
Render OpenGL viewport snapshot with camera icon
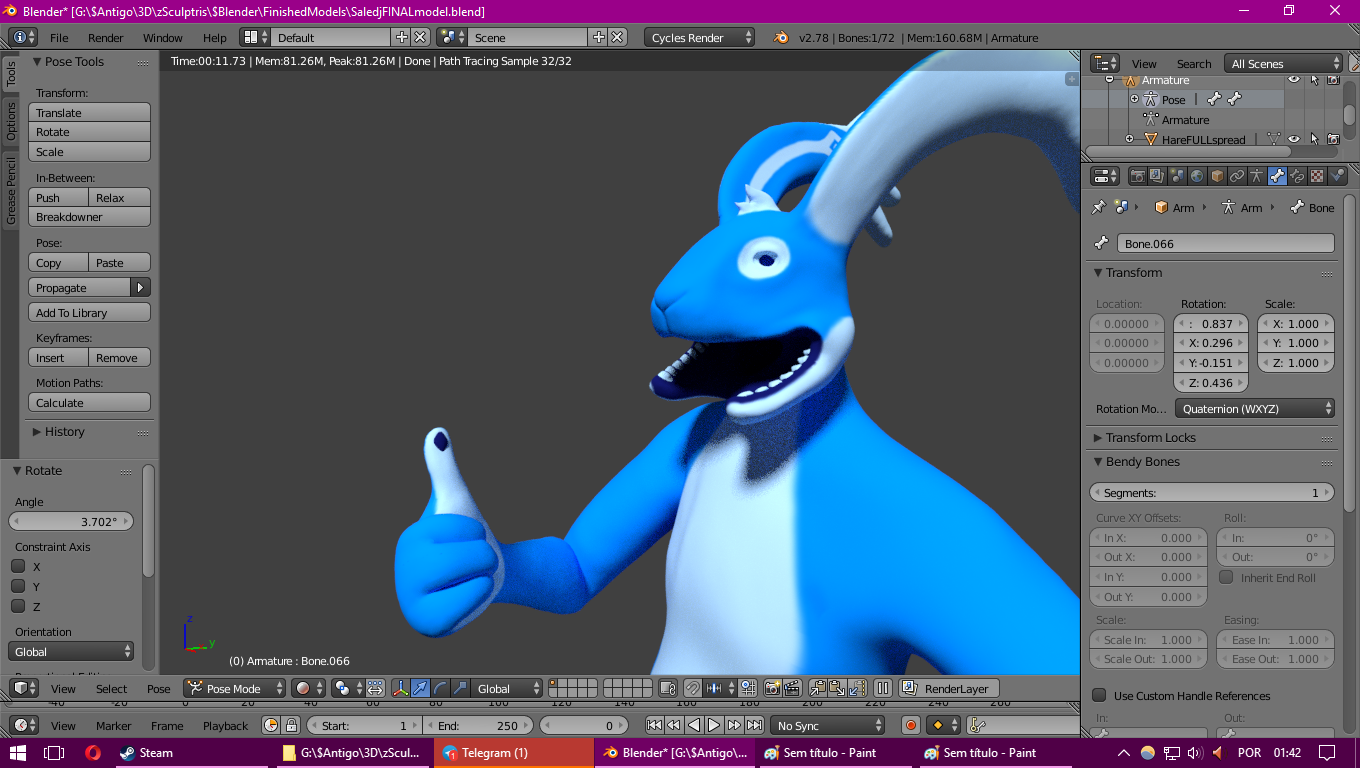click(772, 688)
